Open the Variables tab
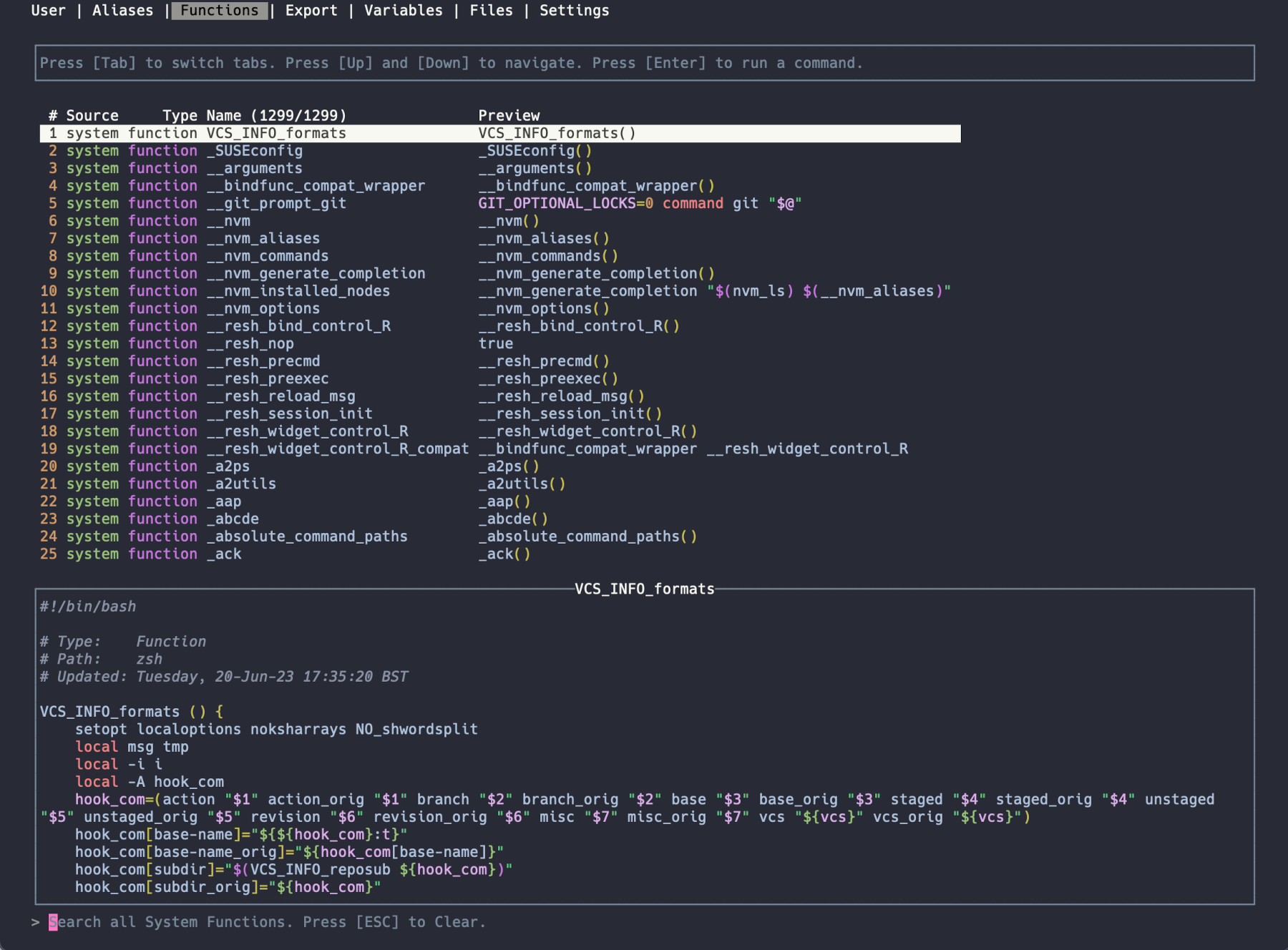Image resolution: width=1288 pixels, height=950 pixels. point(403,11)
